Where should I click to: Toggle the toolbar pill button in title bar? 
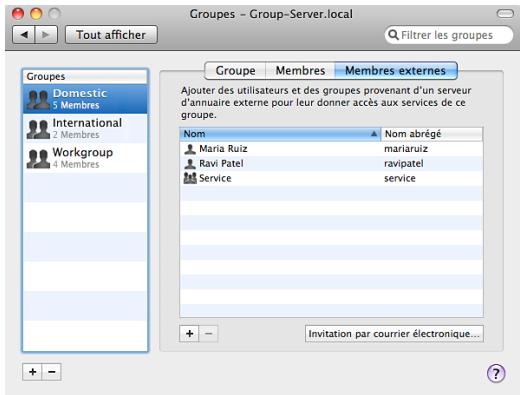(505, 14)
